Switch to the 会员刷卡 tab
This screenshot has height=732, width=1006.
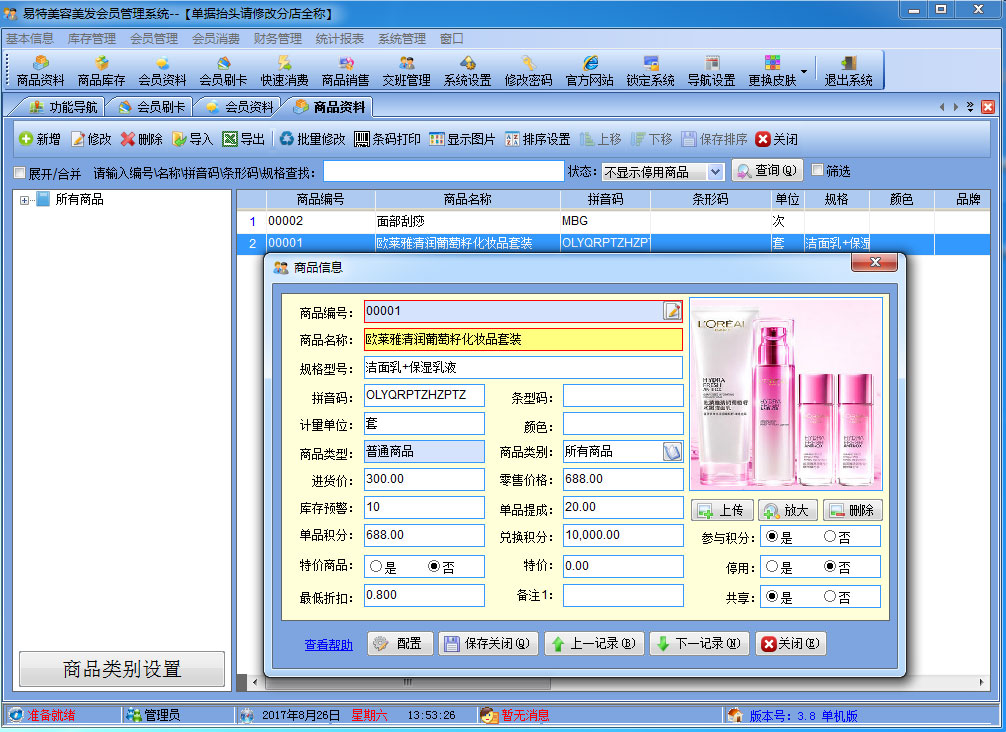[x=152, y=107]
